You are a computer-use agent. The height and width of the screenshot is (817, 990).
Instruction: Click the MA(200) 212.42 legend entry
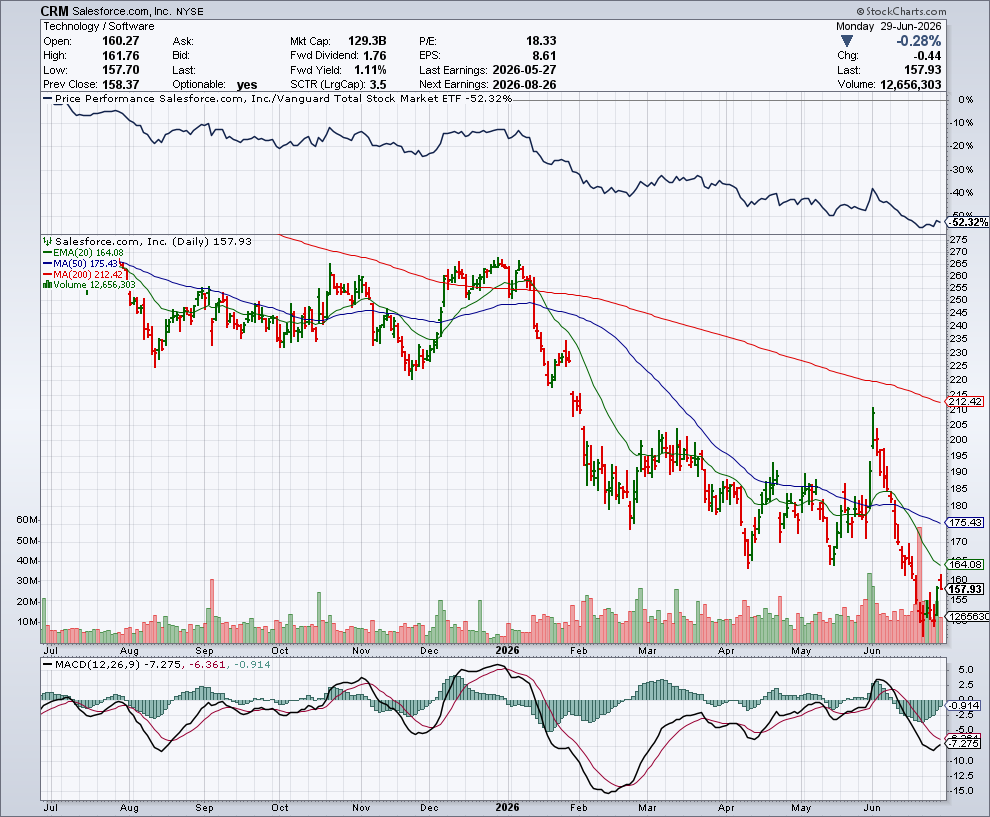click(x=83, y=274)
